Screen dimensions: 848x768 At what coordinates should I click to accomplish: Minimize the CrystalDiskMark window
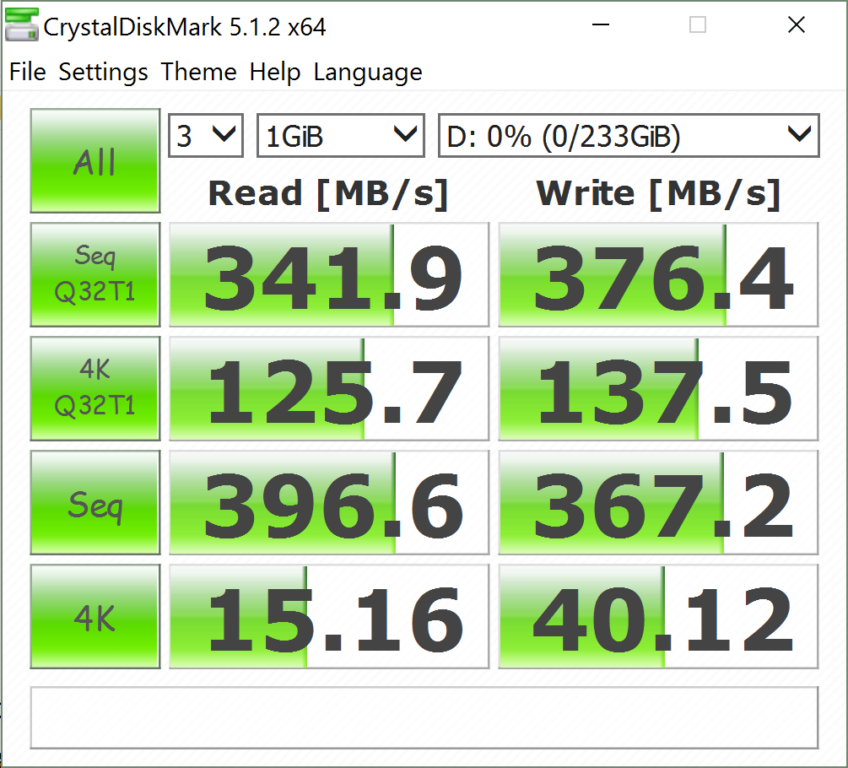[x=601, y=25]
